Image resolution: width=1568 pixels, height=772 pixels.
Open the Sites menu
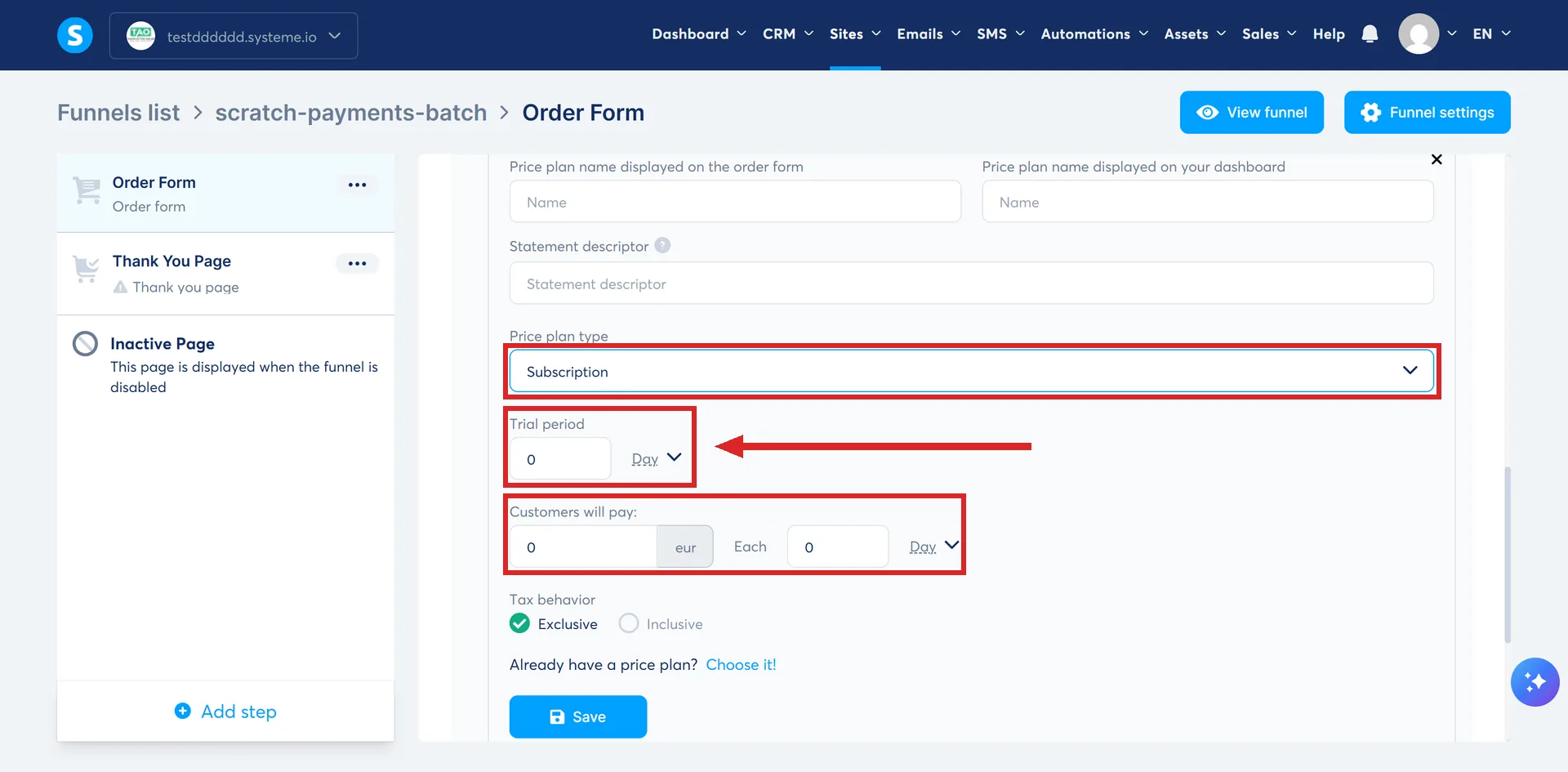tap(855, 33)
